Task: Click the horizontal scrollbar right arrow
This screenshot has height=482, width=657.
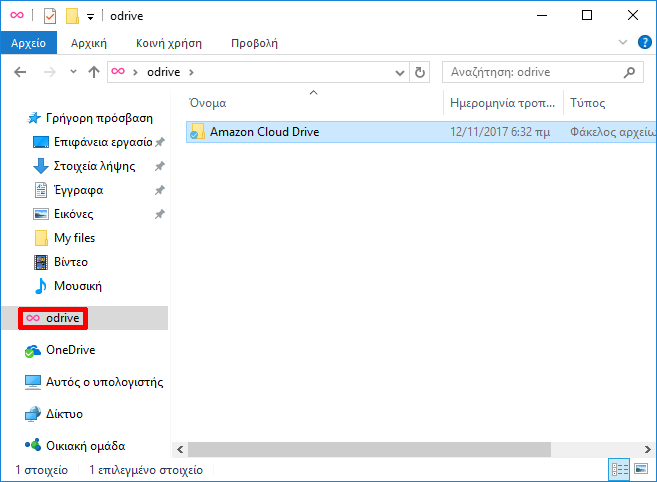Action: pyautogui.click(x=648, y=450)
